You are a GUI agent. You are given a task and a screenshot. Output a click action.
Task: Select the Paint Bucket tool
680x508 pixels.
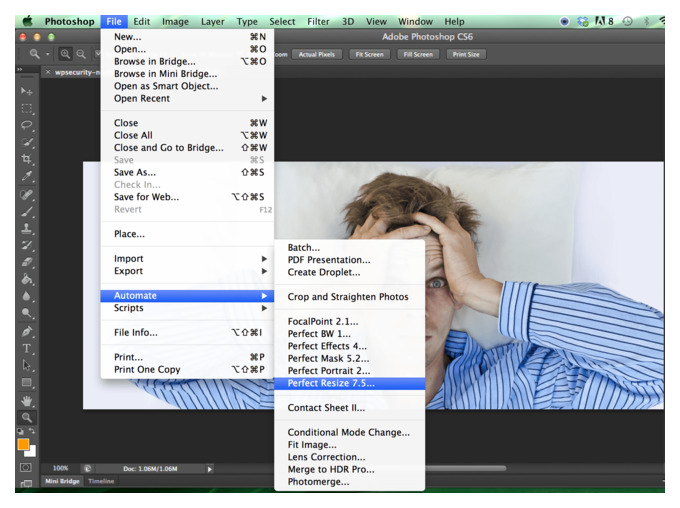tap(26, 279)
